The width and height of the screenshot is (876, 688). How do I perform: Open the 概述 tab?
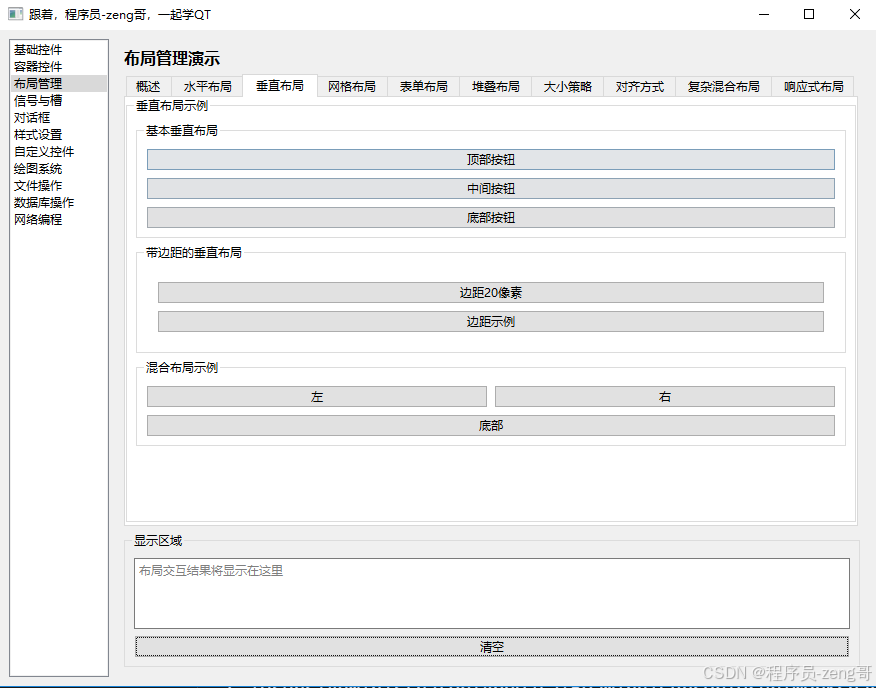click(147, 86)
